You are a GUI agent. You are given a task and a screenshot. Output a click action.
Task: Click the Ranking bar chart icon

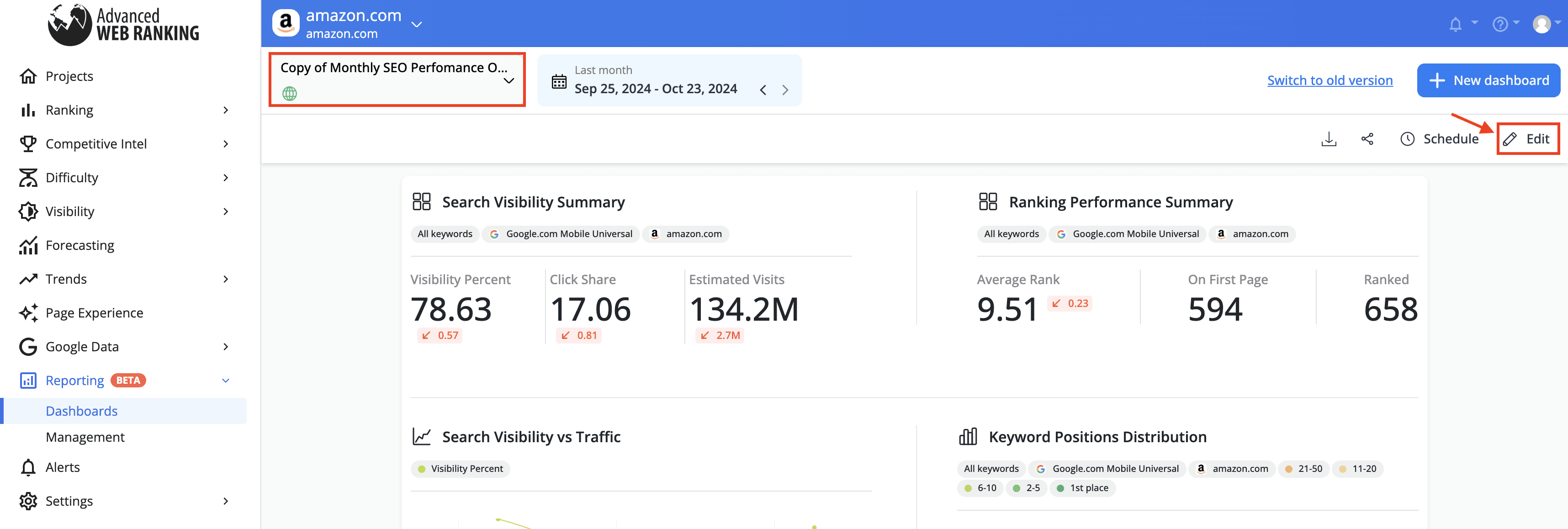pos(28,110)
